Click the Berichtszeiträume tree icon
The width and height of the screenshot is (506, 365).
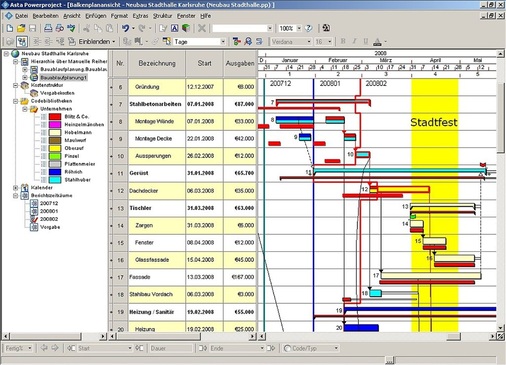point(25,196)
